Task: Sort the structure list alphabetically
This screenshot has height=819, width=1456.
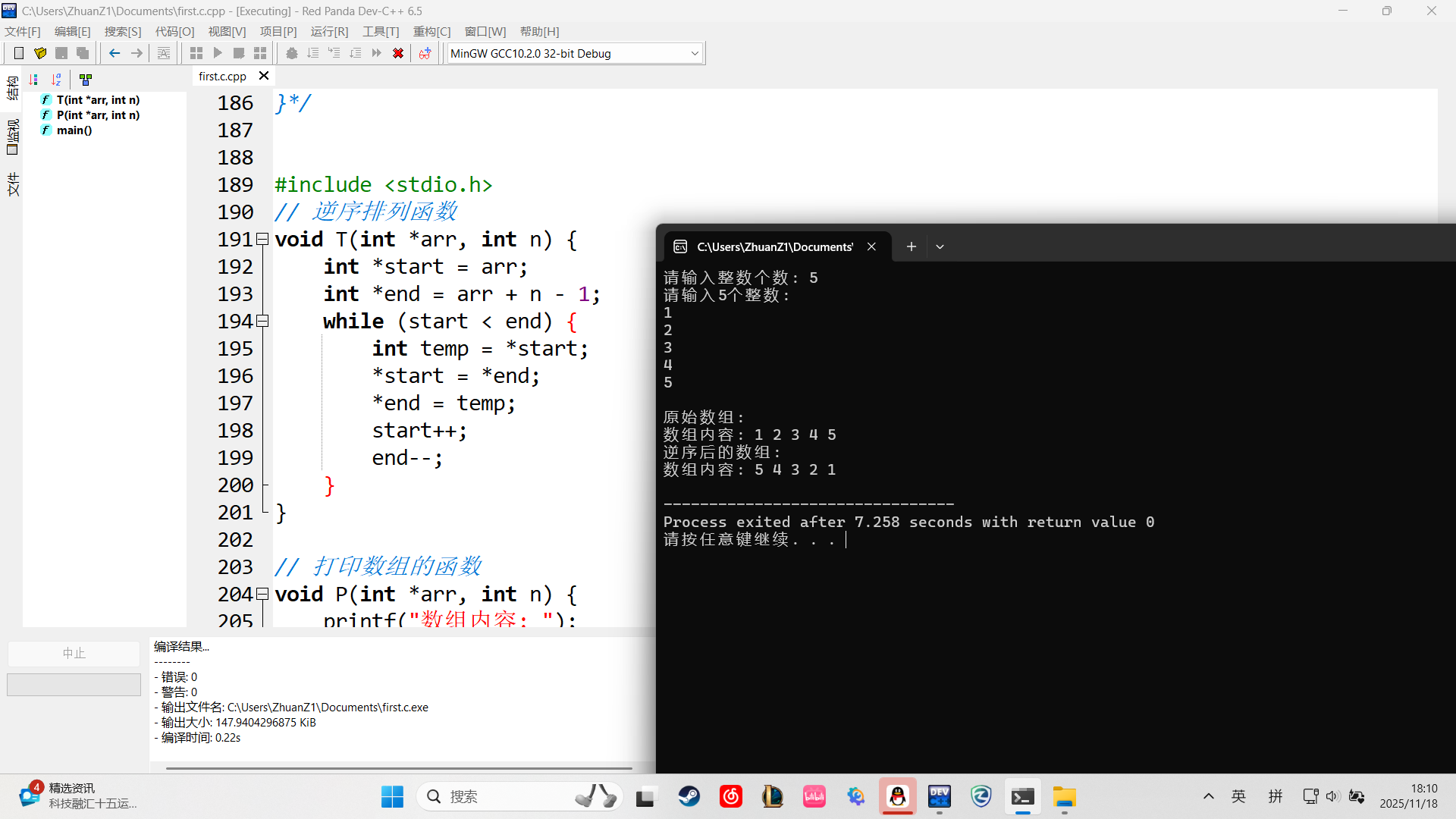Action: [x=56, y=80]
